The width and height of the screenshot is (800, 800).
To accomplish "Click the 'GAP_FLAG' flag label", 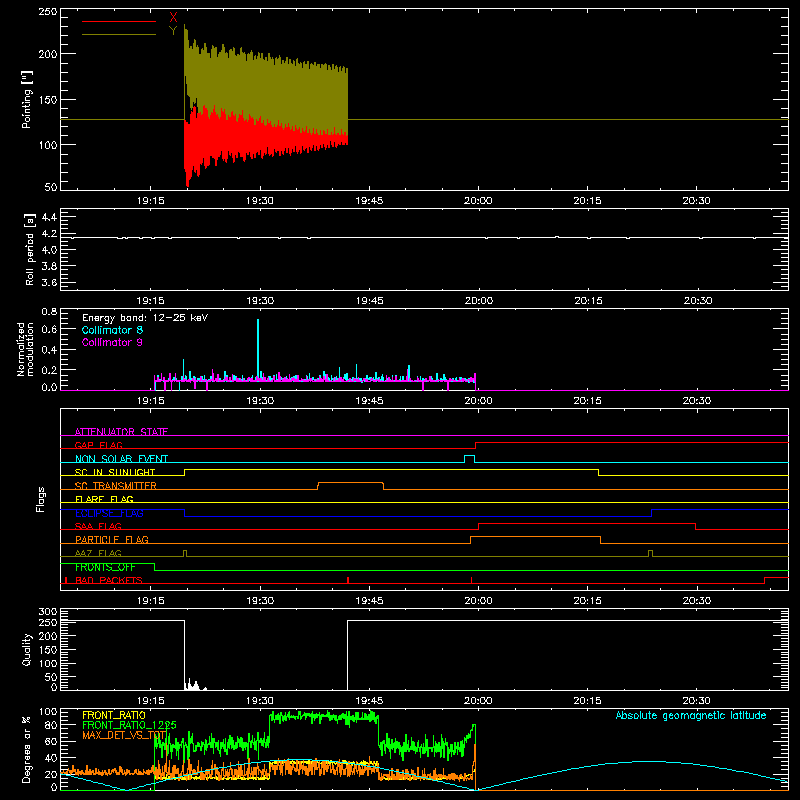I will (98, 445).
